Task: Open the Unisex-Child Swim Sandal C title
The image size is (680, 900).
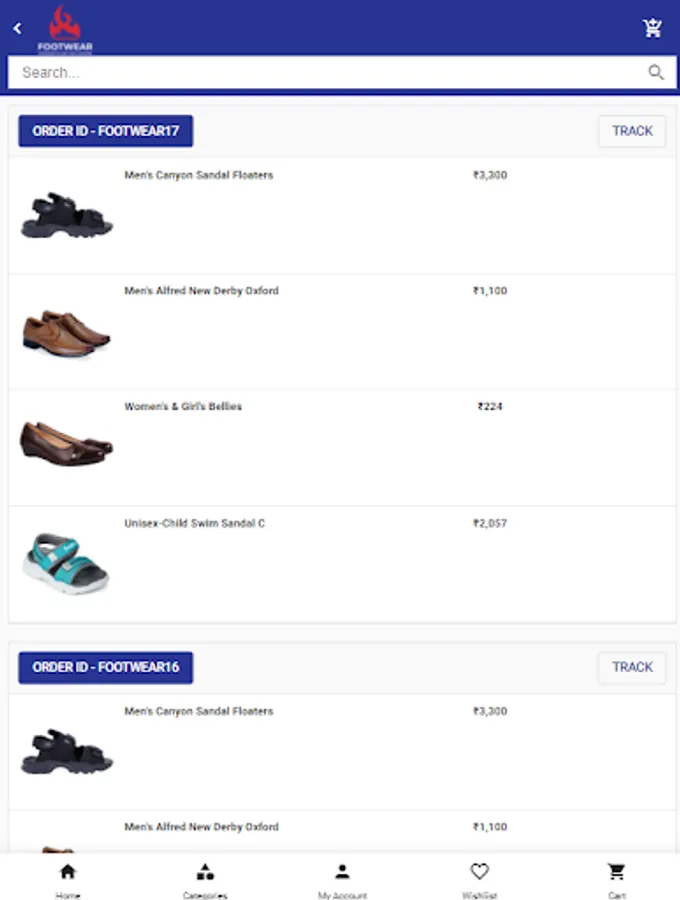Action: click(x=194, y=523)
